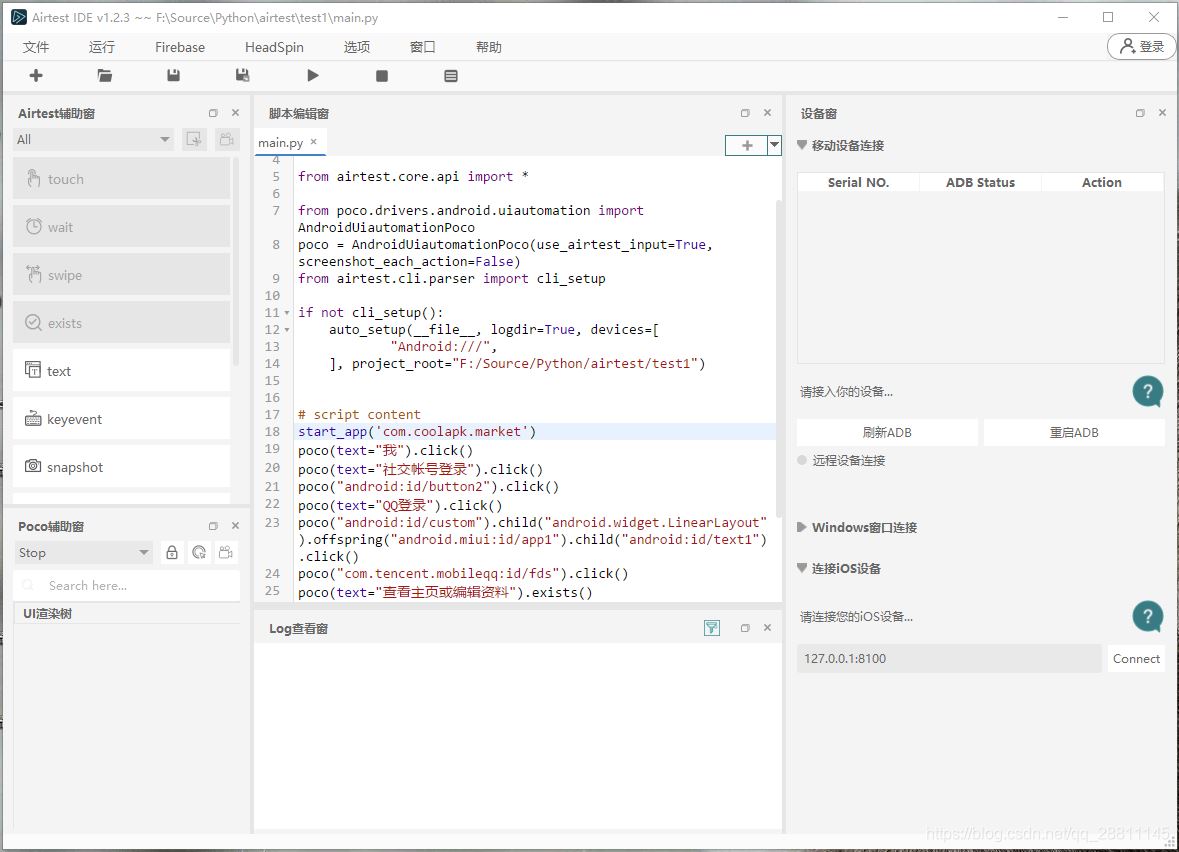The image size is (1179, 852).
Task: Open the 文件 menu
Action: coord(35,47)
